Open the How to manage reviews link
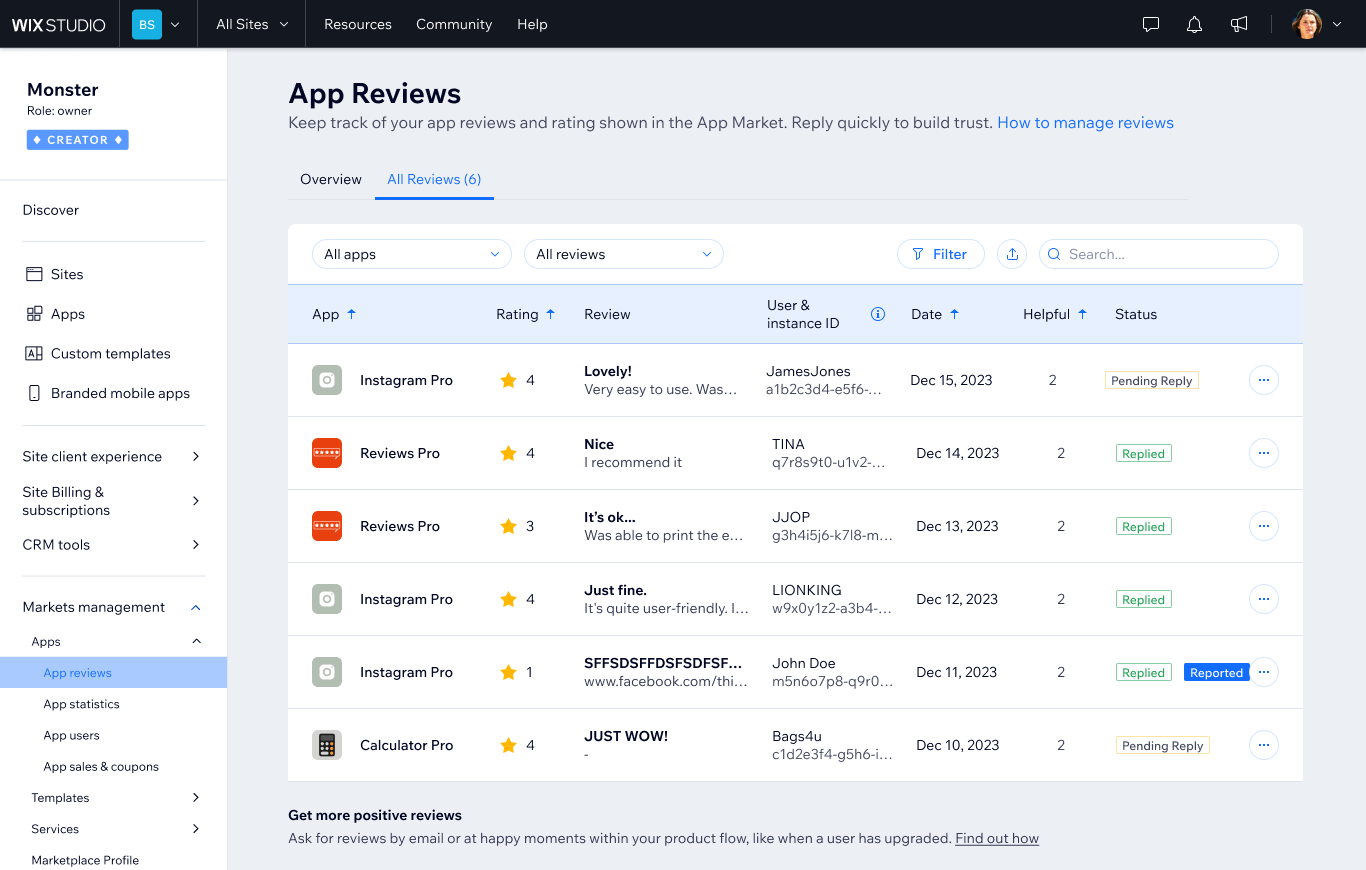Screen dimensions: 1366x870 point(1085,123)
